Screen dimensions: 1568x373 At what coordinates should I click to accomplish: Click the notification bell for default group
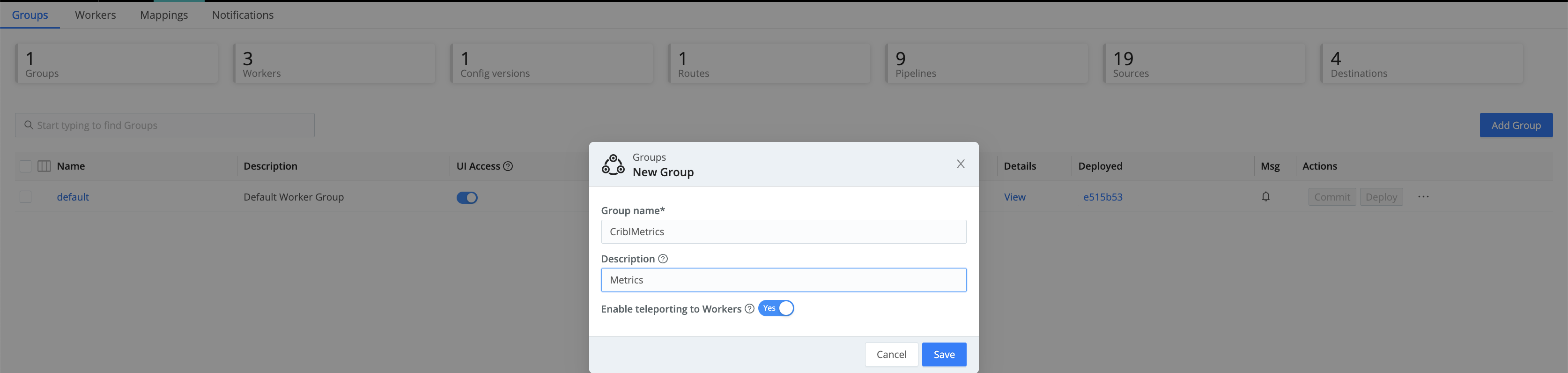(1265, 197)
